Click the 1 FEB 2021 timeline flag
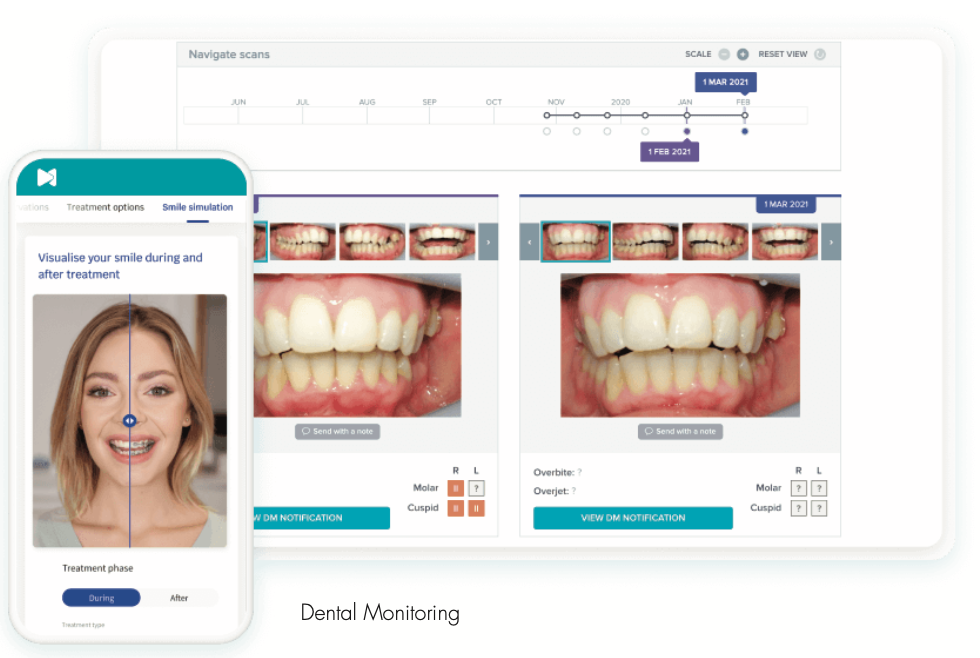This screenshot has width=980, height=658. click(669, 152)
